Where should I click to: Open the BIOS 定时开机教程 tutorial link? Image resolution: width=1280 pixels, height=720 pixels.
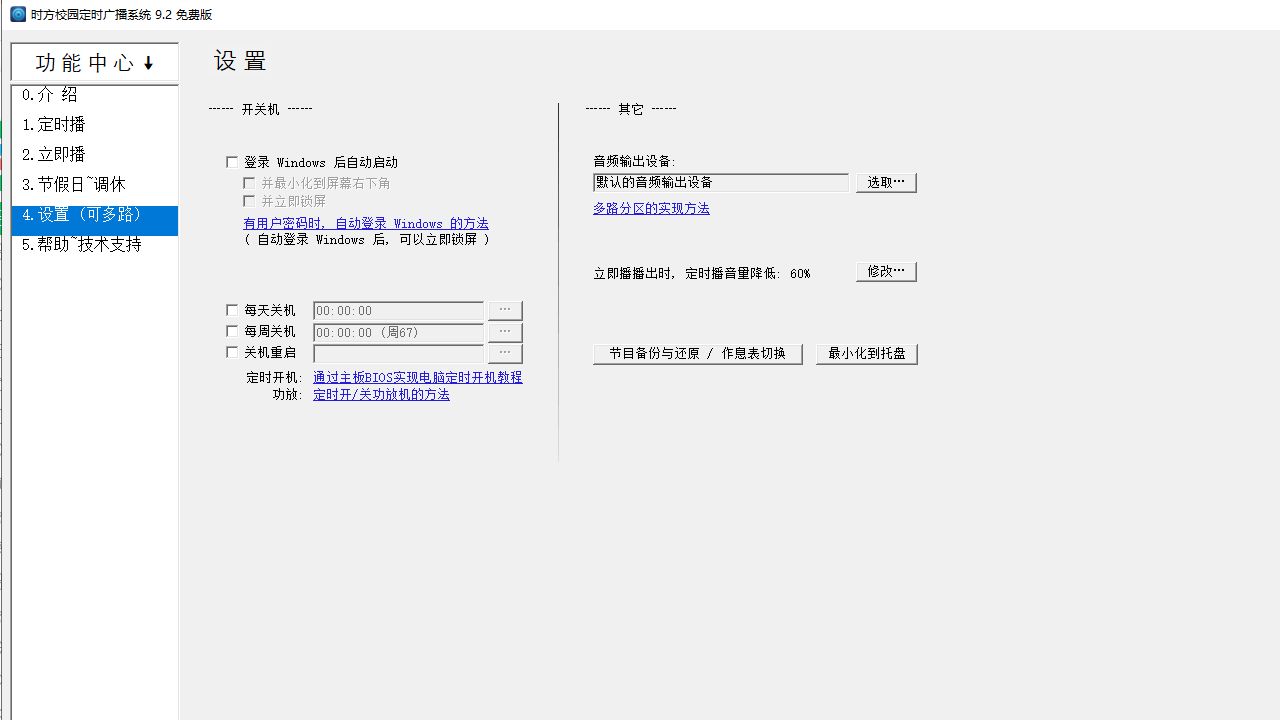417,377
